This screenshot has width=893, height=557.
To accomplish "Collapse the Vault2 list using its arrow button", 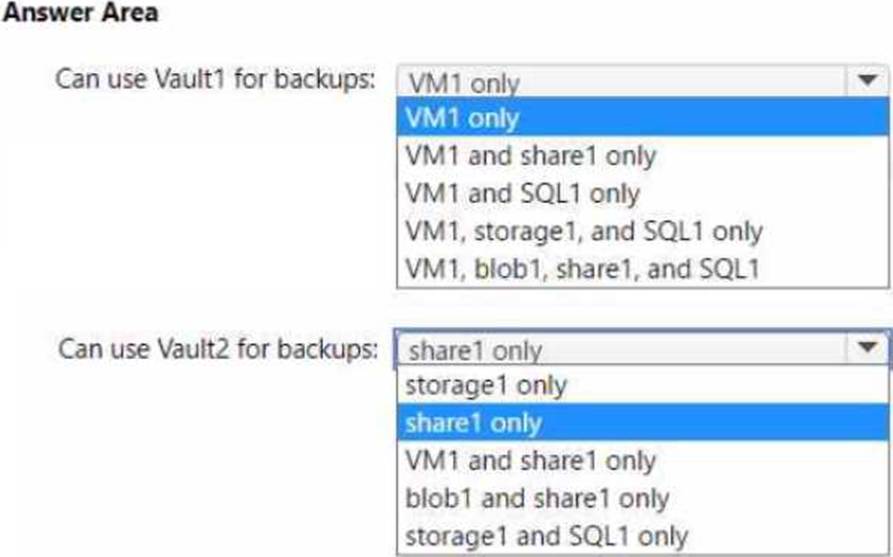I will tap(866, 348).
